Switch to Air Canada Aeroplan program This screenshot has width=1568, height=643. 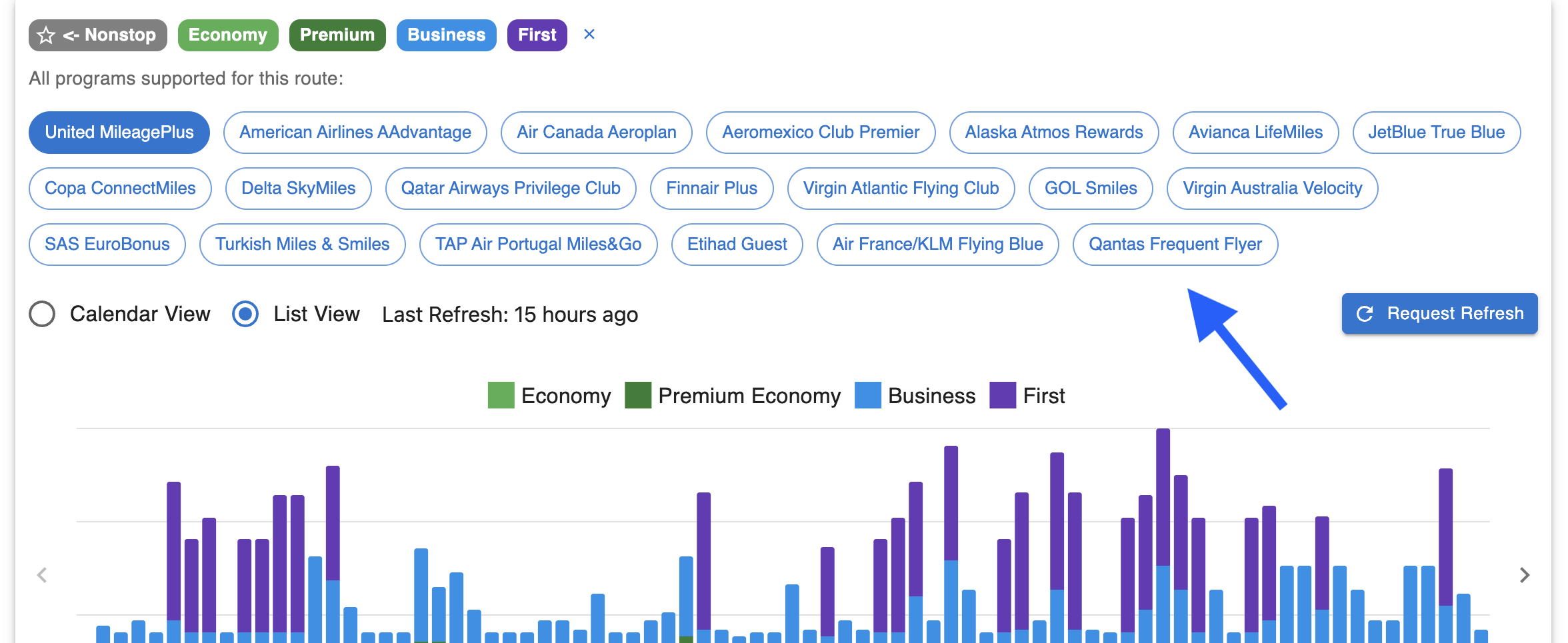[x=597, y=133]
